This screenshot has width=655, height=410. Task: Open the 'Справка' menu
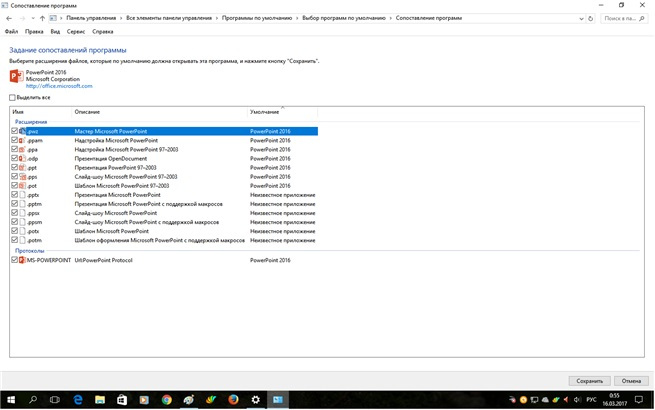coord(103,32)
